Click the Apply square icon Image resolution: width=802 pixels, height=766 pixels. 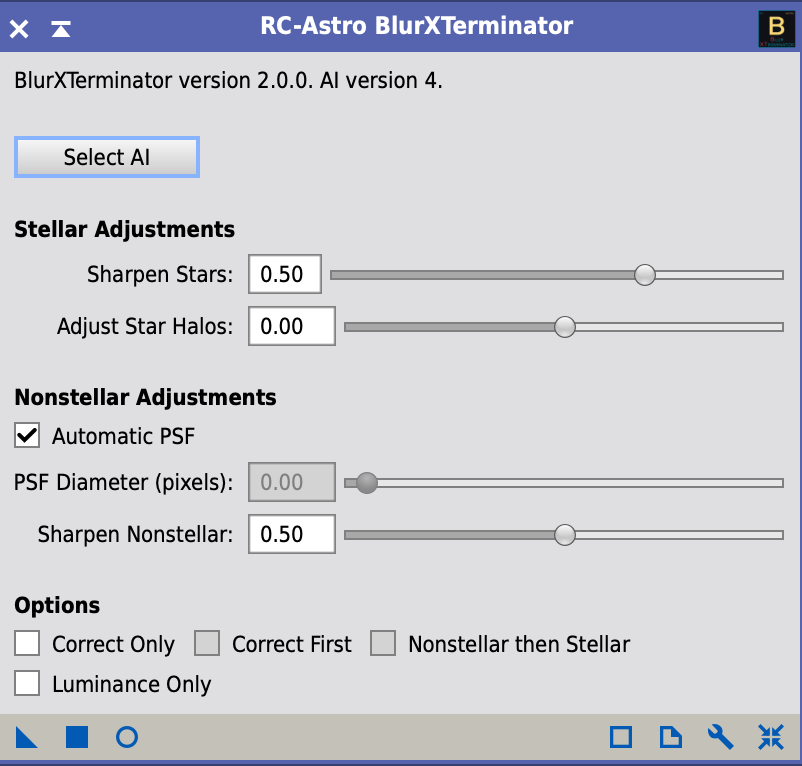(x=77, y=737)
